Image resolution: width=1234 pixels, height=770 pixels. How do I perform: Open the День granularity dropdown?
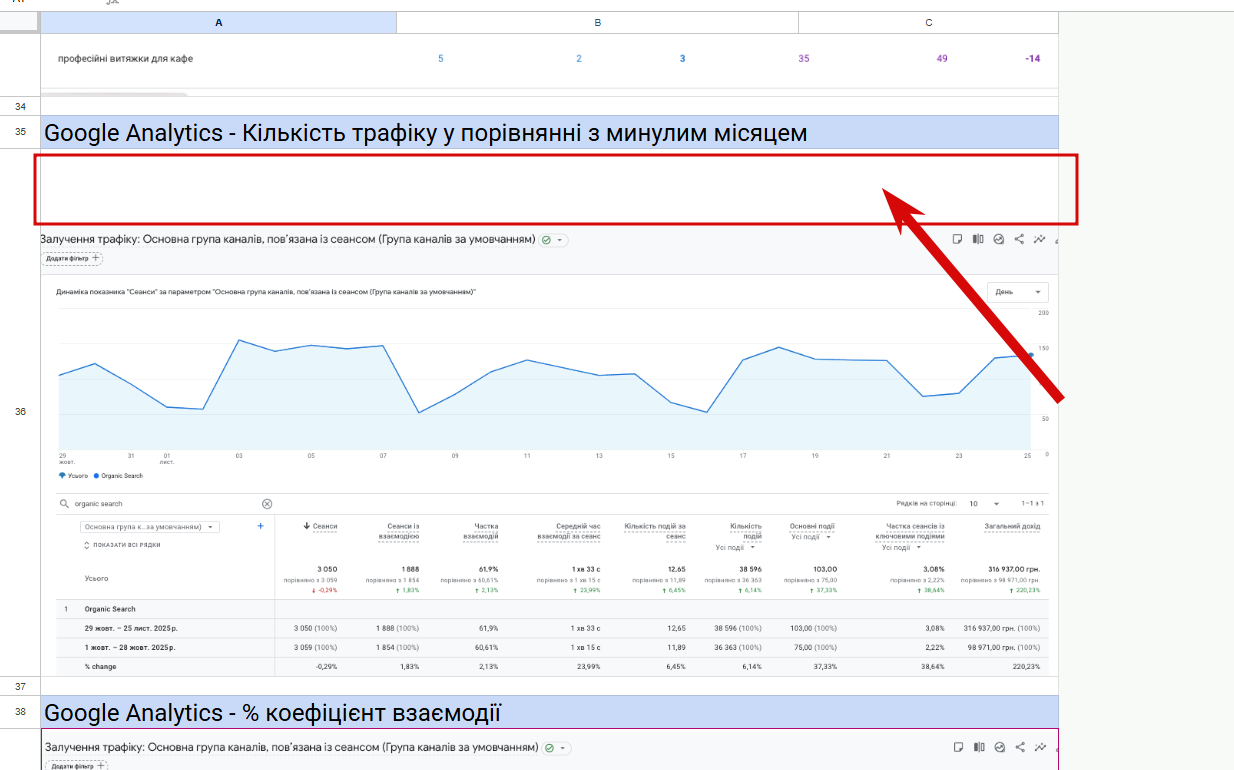pos(1017,292)
